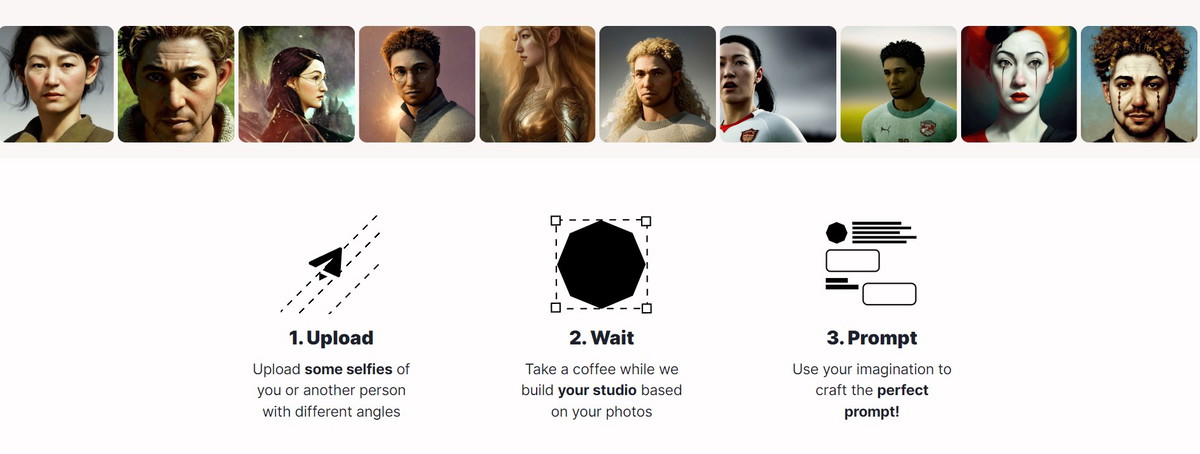
Task: Click the "3. Prompt" heading
Action: (x=872, y=338)
